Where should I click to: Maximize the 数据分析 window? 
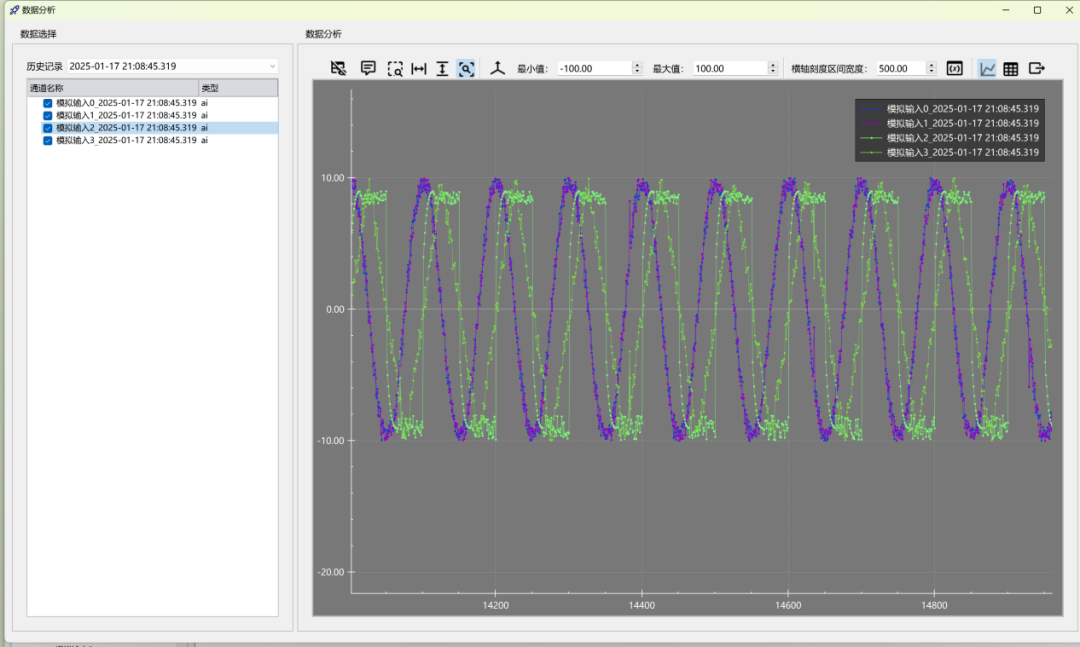[x=1037, y=10]
